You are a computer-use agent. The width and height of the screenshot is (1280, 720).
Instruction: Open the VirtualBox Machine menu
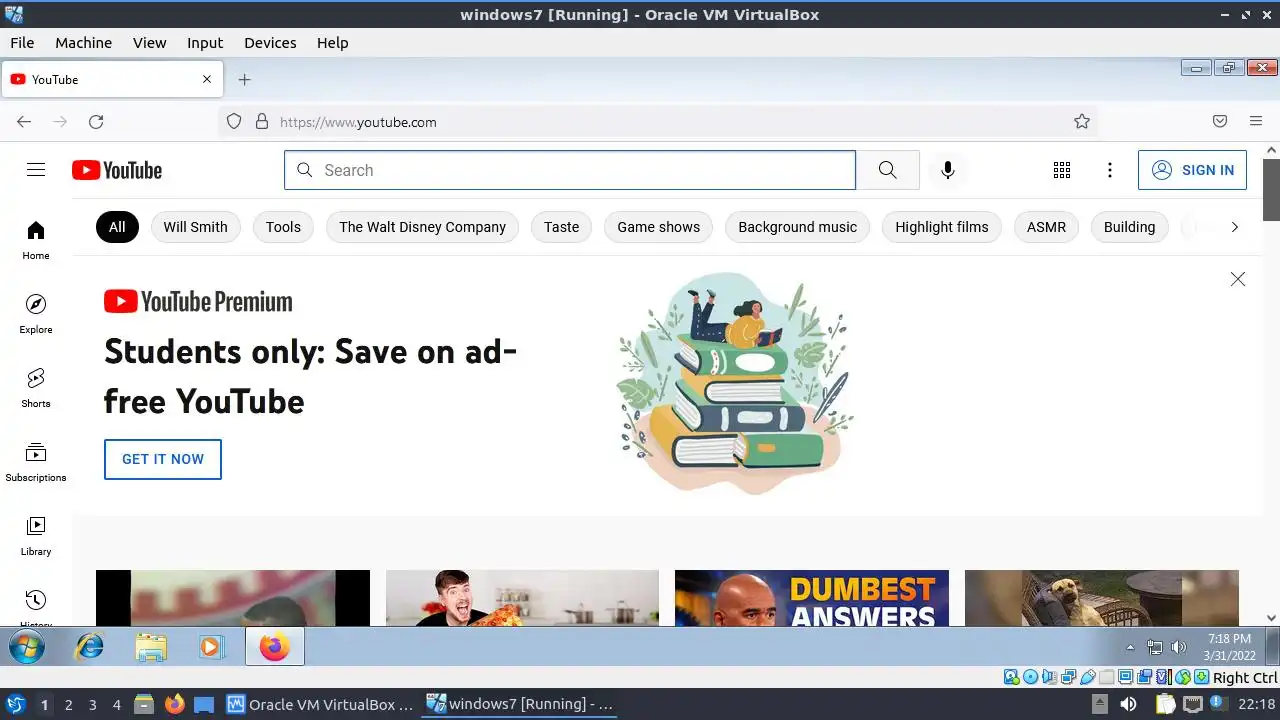pos(83,43)
